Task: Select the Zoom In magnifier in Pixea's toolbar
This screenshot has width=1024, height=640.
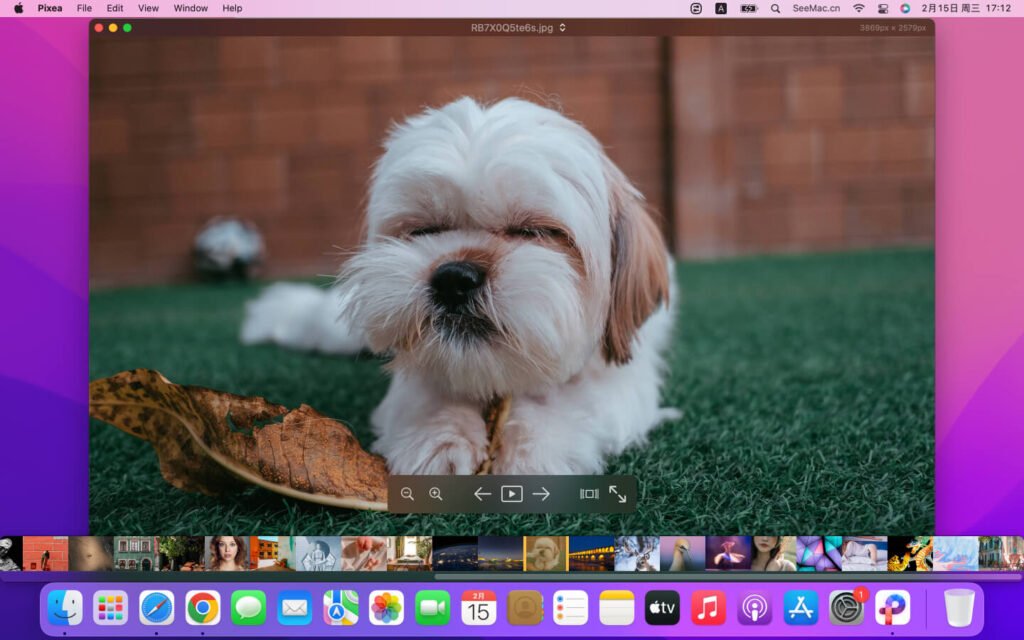Action: (436, 493)
